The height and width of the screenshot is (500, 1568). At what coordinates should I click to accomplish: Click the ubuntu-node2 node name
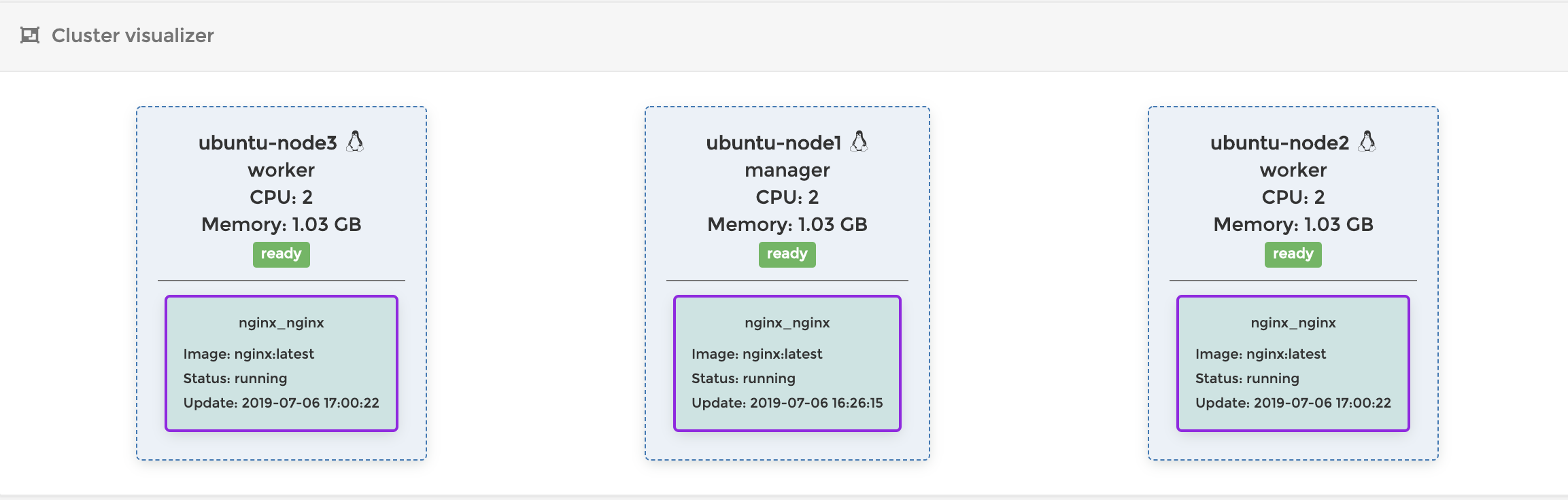click(1279, 143)
